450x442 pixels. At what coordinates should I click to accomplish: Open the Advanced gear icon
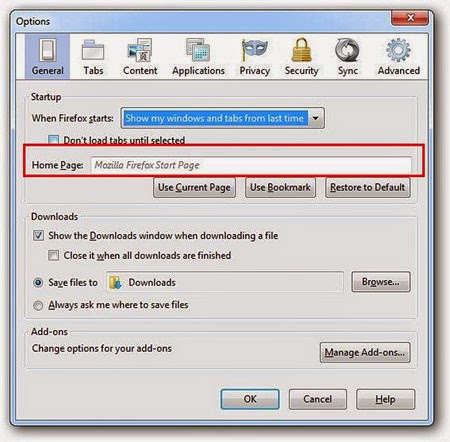(398, 50)
